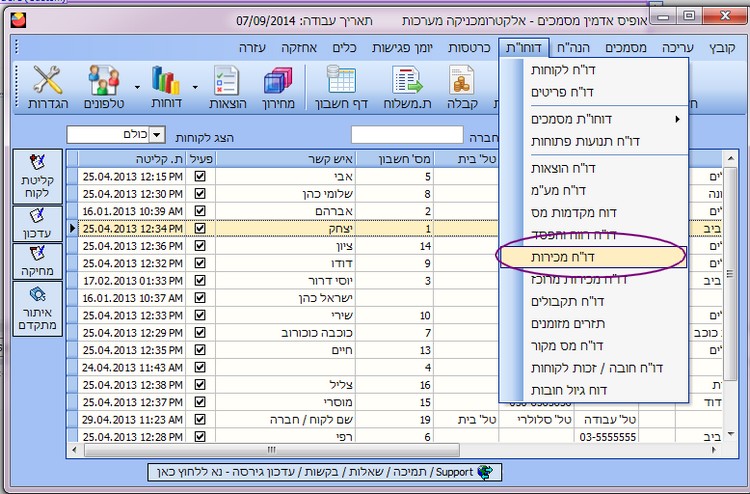The width and height of the screenshot is (750, 494).
Task: Select דוח מקדמות מס menu entry
Action: pyautogui.click(x=593, y=213)
